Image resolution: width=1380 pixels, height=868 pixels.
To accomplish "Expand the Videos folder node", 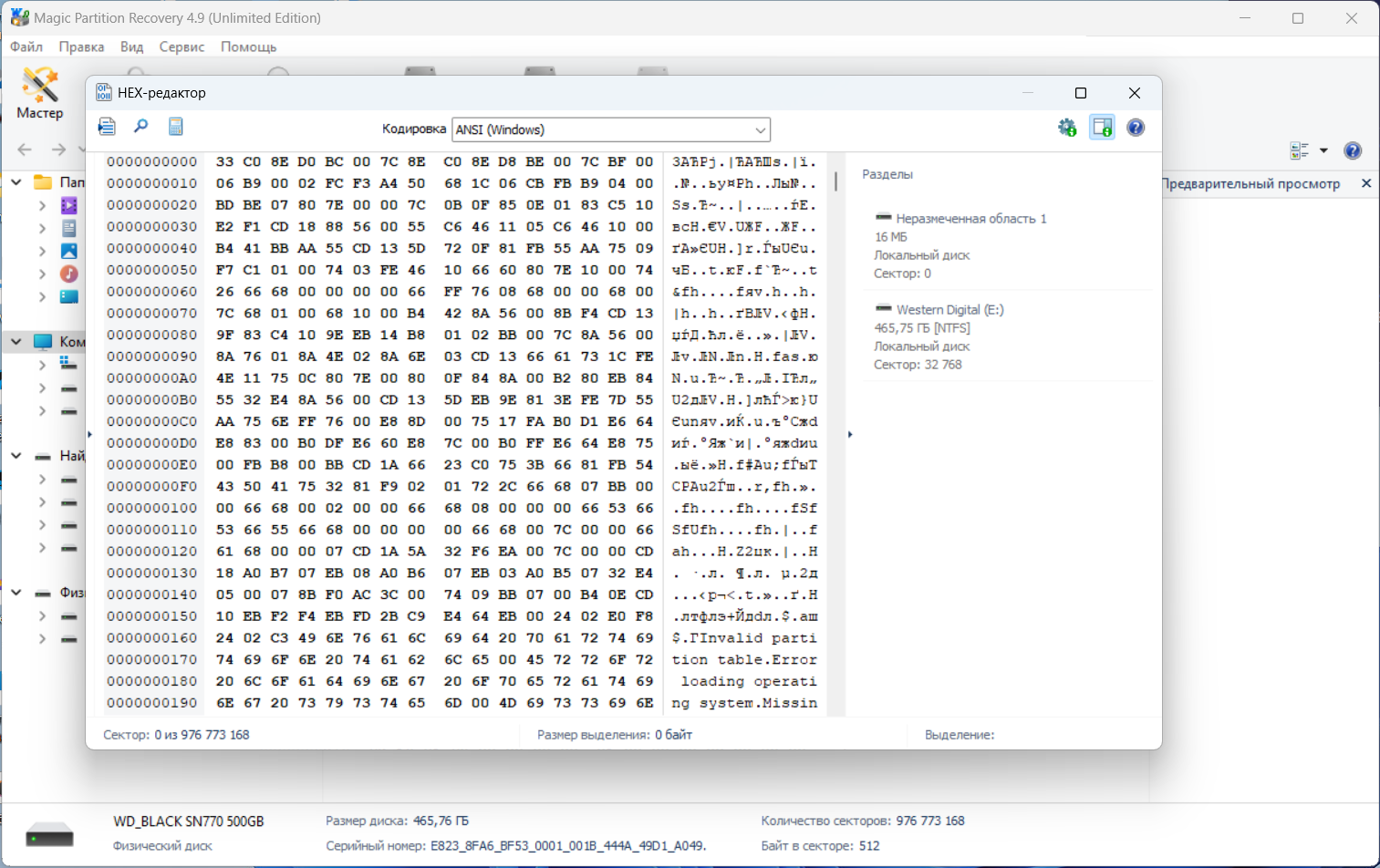I will click(42, 206).
